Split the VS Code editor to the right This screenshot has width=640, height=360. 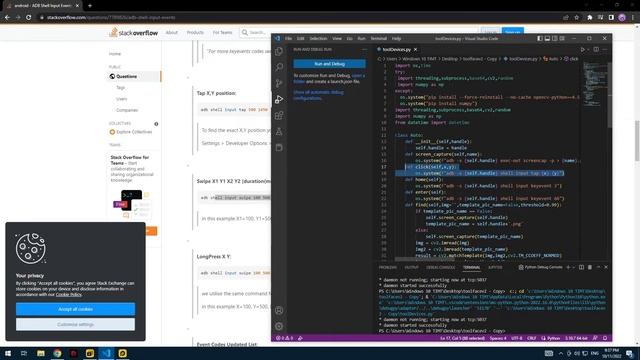click(596, 49)
